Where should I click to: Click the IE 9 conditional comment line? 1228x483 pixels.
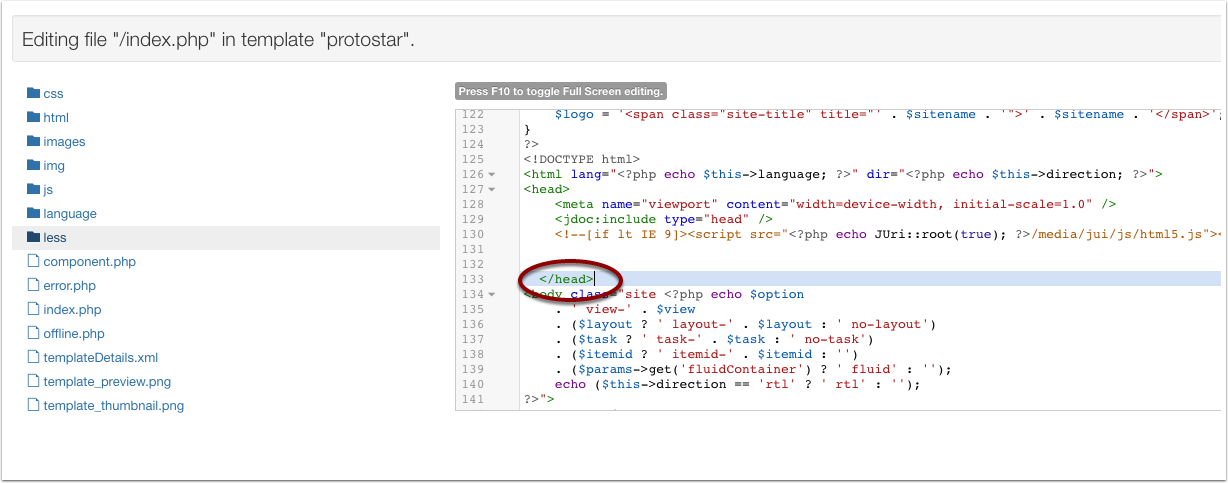[888, 234]
